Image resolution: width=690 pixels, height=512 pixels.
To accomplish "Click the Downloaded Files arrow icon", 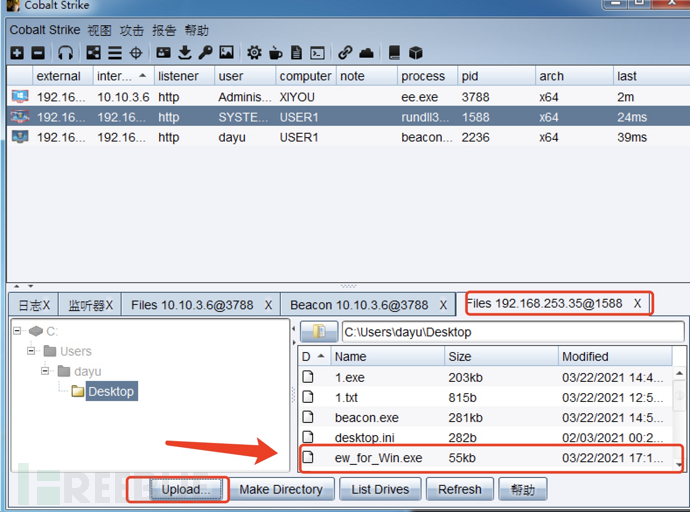I will [x=185, y=53].
